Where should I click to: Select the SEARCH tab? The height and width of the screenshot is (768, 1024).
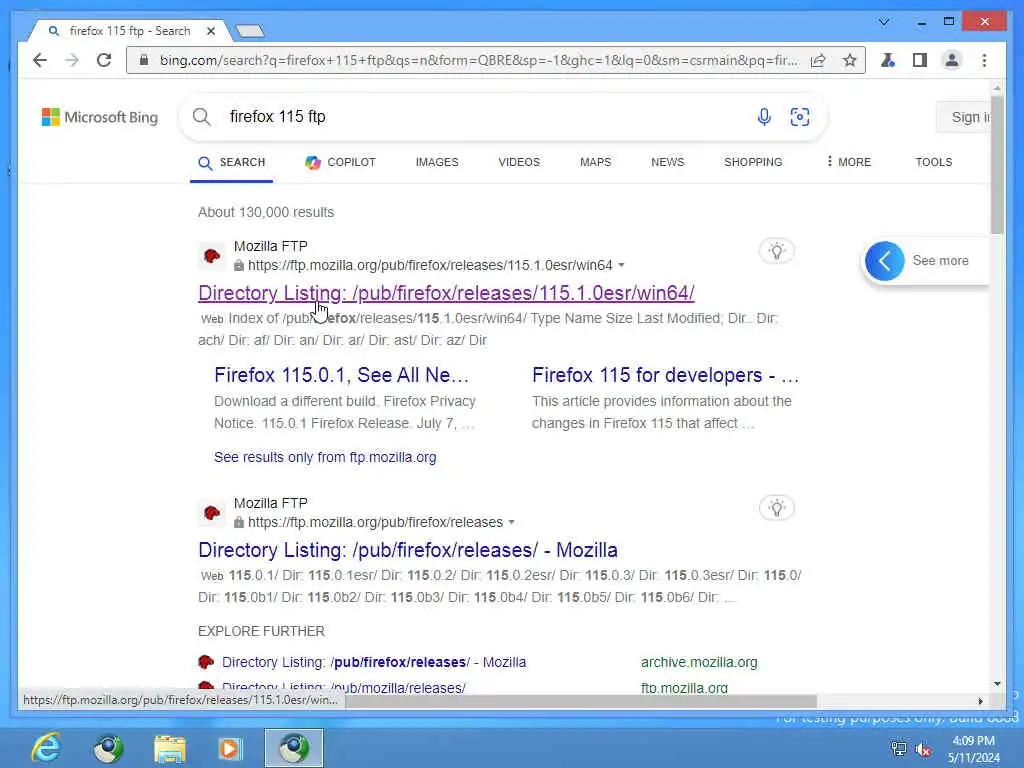click(x=232, y=163)
